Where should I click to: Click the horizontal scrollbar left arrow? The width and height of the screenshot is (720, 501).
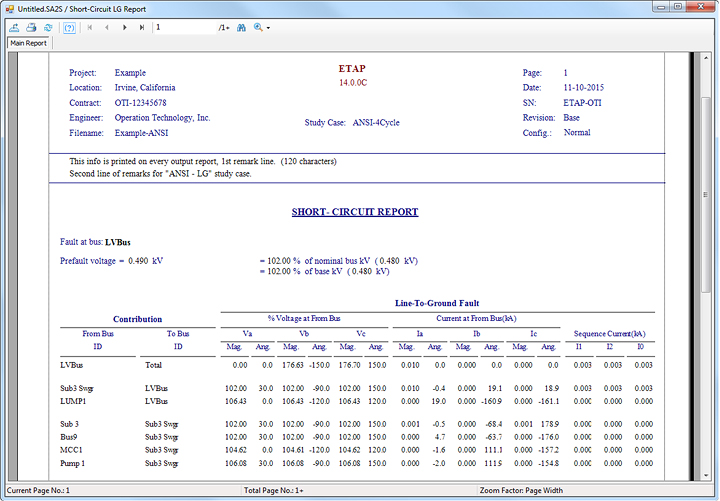pyautogui.click(x=14, y=480)
